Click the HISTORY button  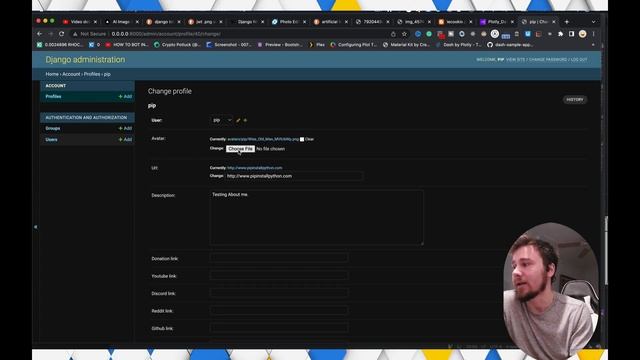(x=575, y=100)
